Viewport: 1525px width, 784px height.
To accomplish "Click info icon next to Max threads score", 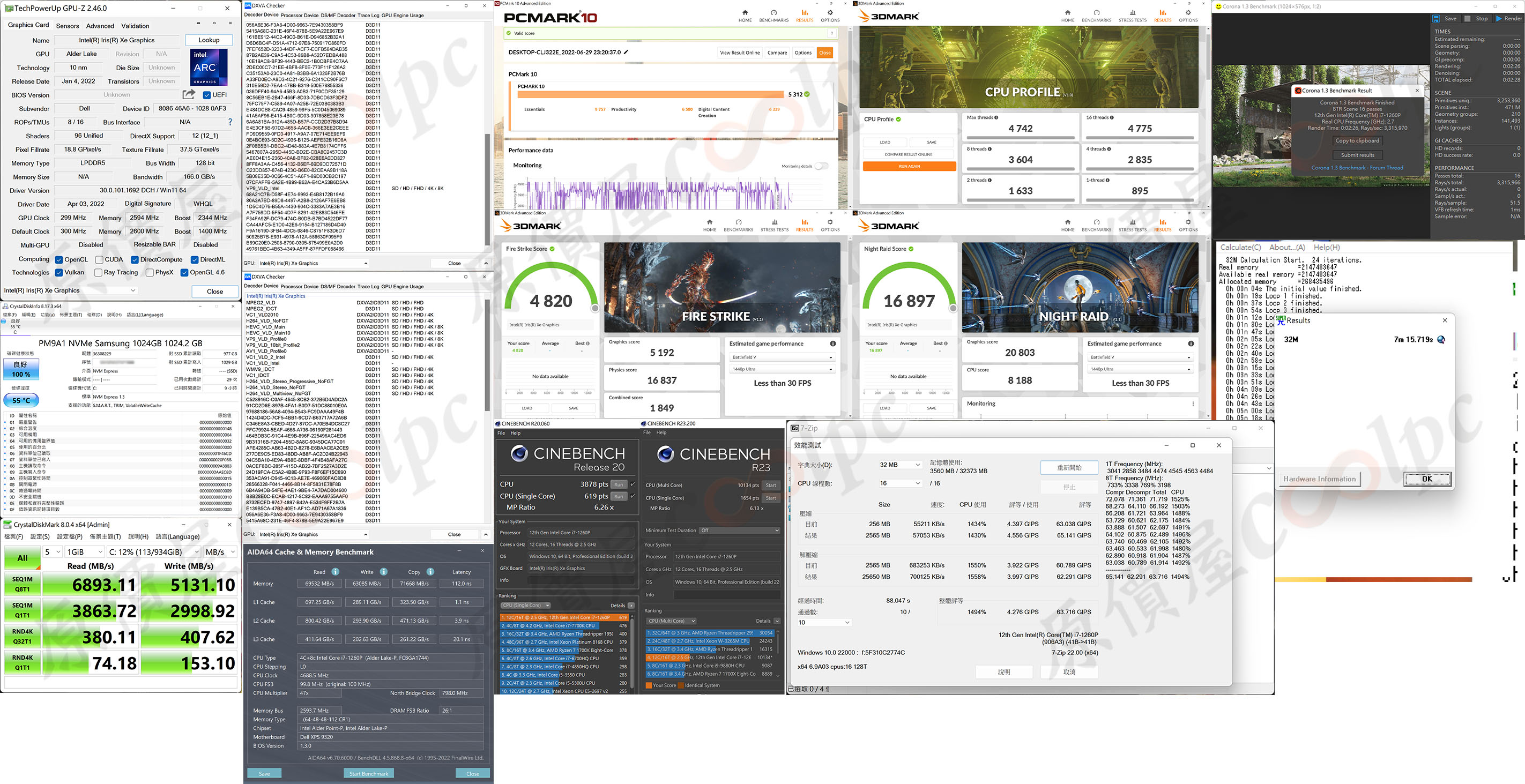I will click(996, 117).
